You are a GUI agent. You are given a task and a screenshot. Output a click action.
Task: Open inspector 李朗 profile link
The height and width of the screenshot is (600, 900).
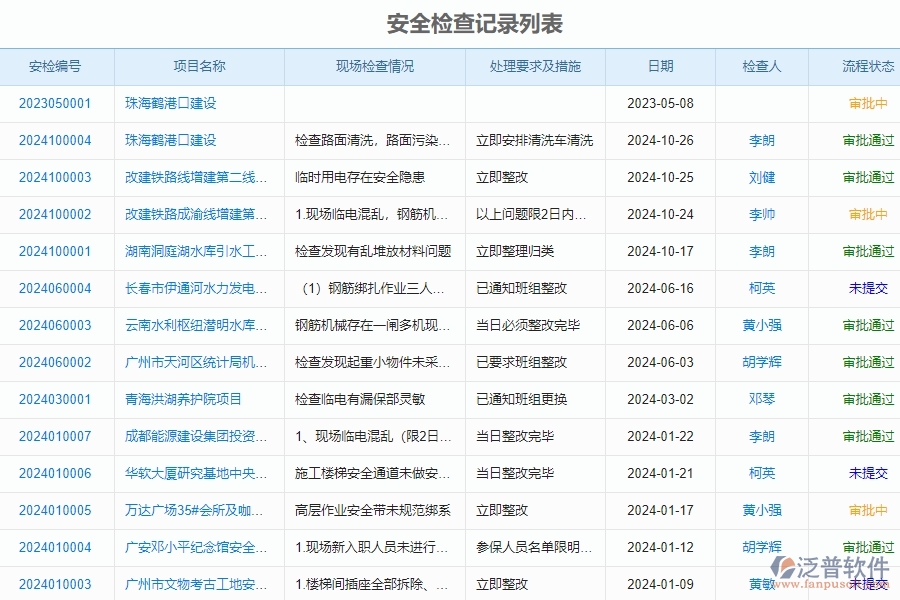tap(761, 141)
